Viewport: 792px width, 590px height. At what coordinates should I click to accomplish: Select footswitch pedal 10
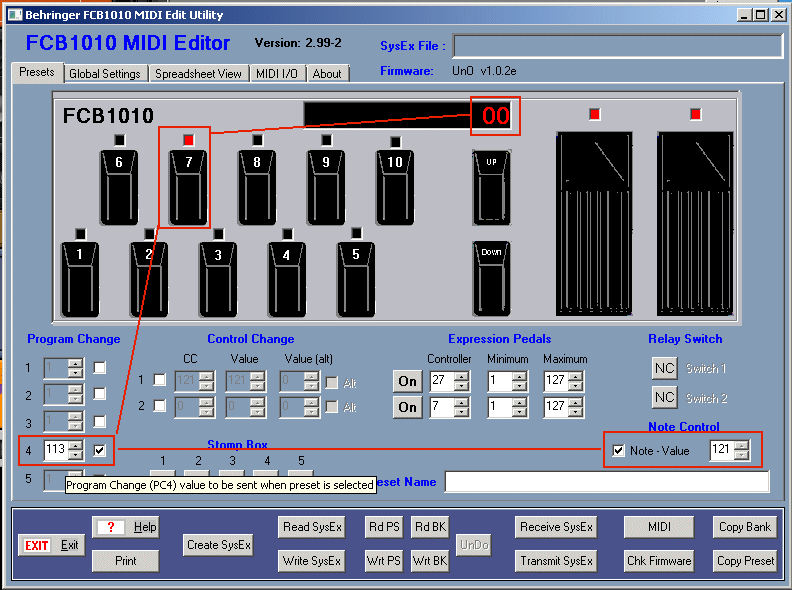coord(395,187)
